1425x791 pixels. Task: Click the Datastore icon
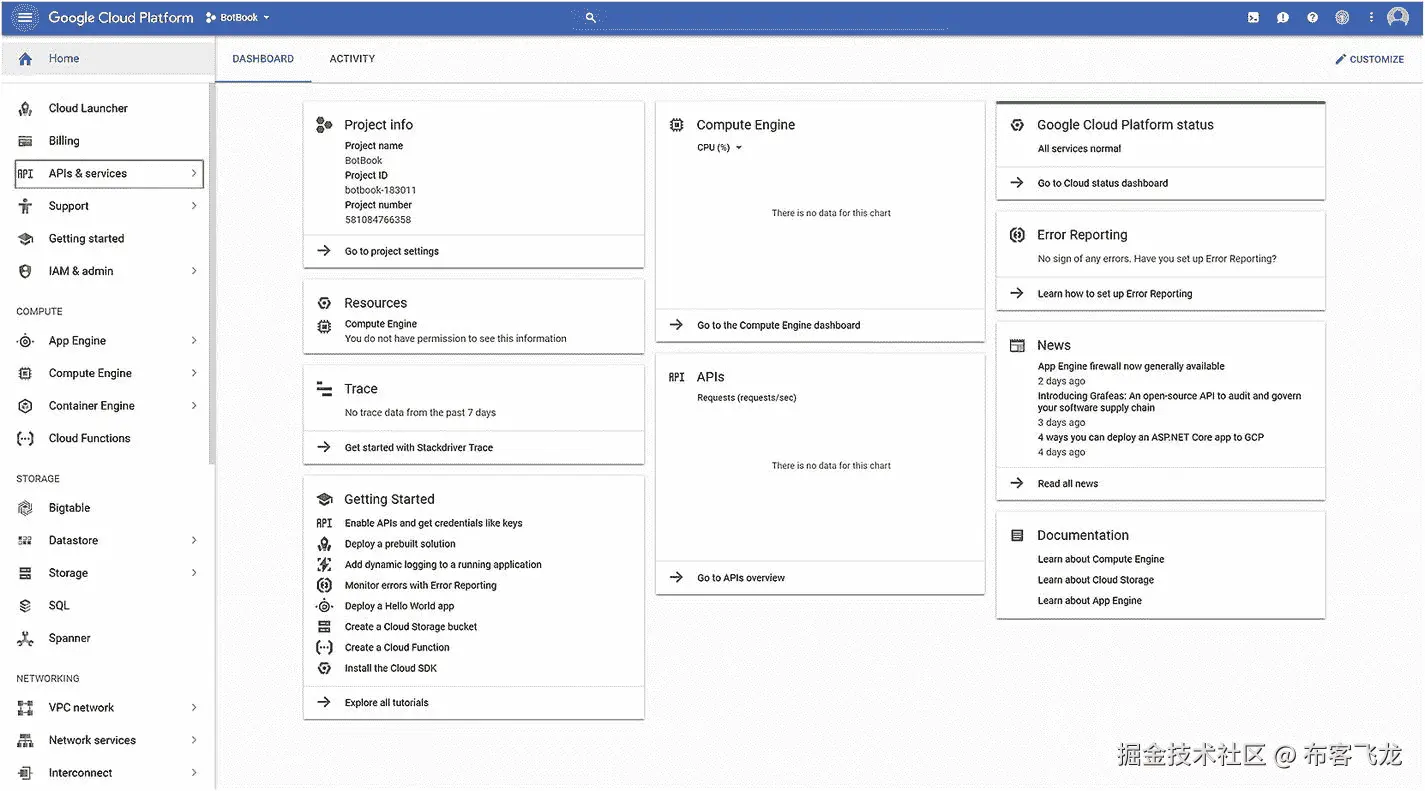pos(26,541)
